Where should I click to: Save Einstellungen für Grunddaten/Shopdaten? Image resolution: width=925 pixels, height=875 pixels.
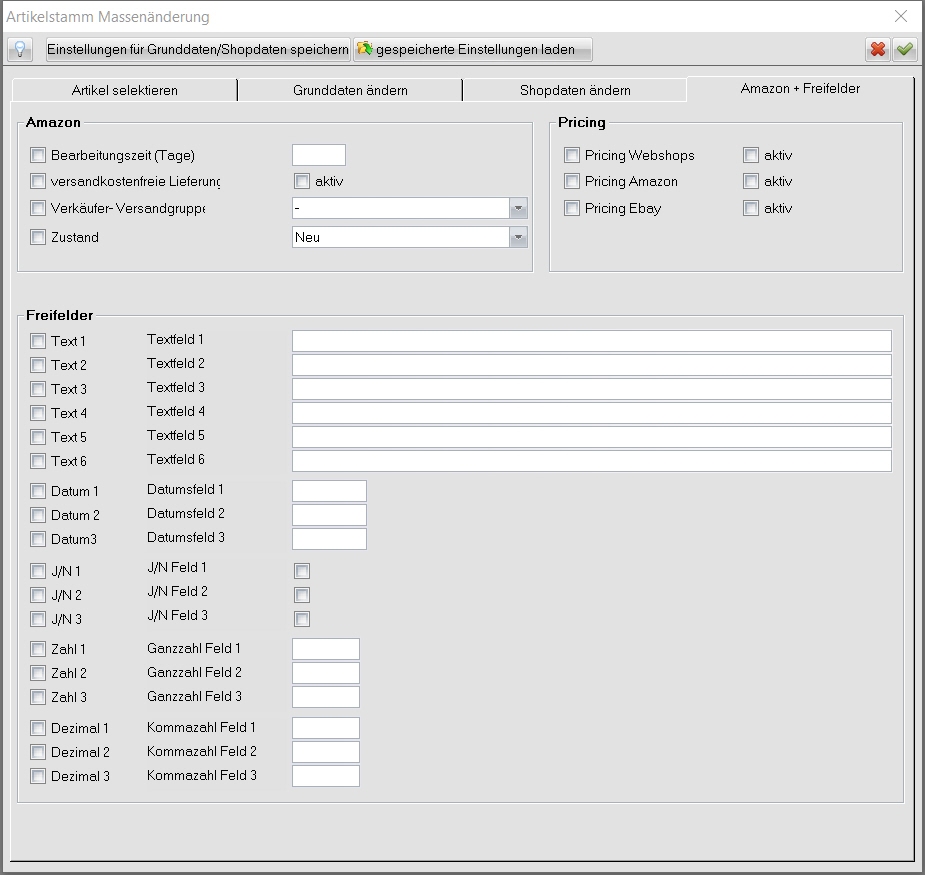tap(198, 50)
